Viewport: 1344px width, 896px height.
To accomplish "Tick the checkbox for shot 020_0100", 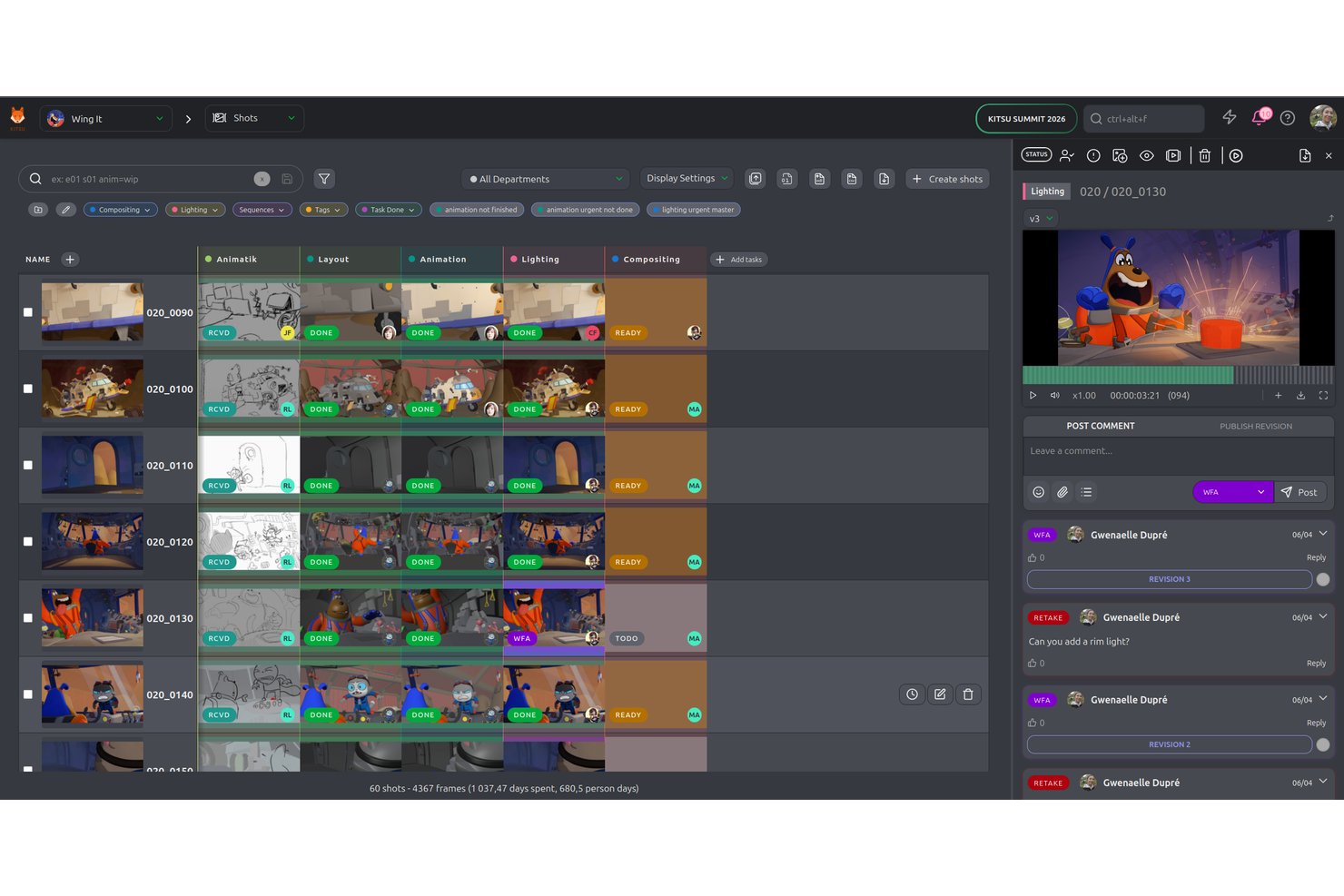I will pyautogui.click(x=28, y=389).
